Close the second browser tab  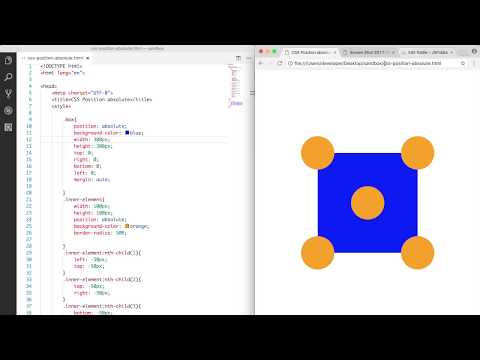[393, 52]
